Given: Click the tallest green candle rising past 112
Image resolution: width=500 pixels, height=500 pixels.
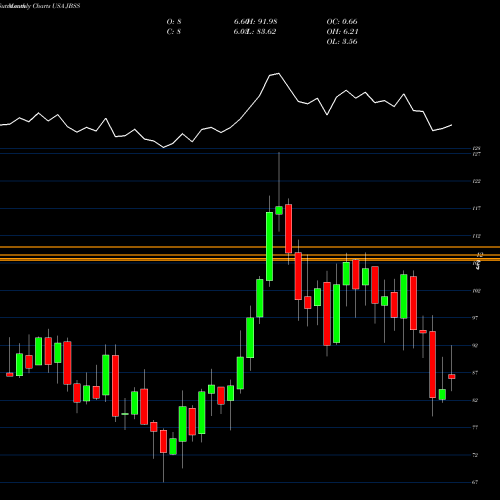Looking at the screenshot, I should point(269,246).
